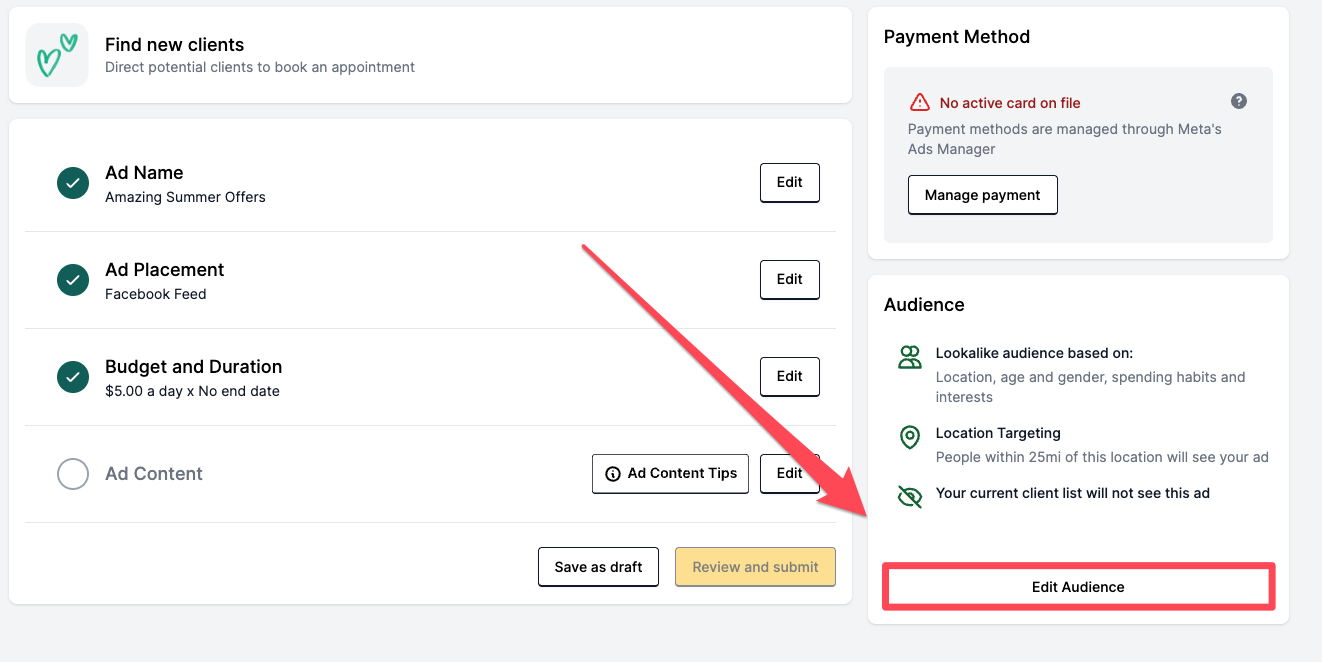This screenshot has width=1322, height=662.
Task: Click the green hearts logo icon
Action: coord(57,55)
